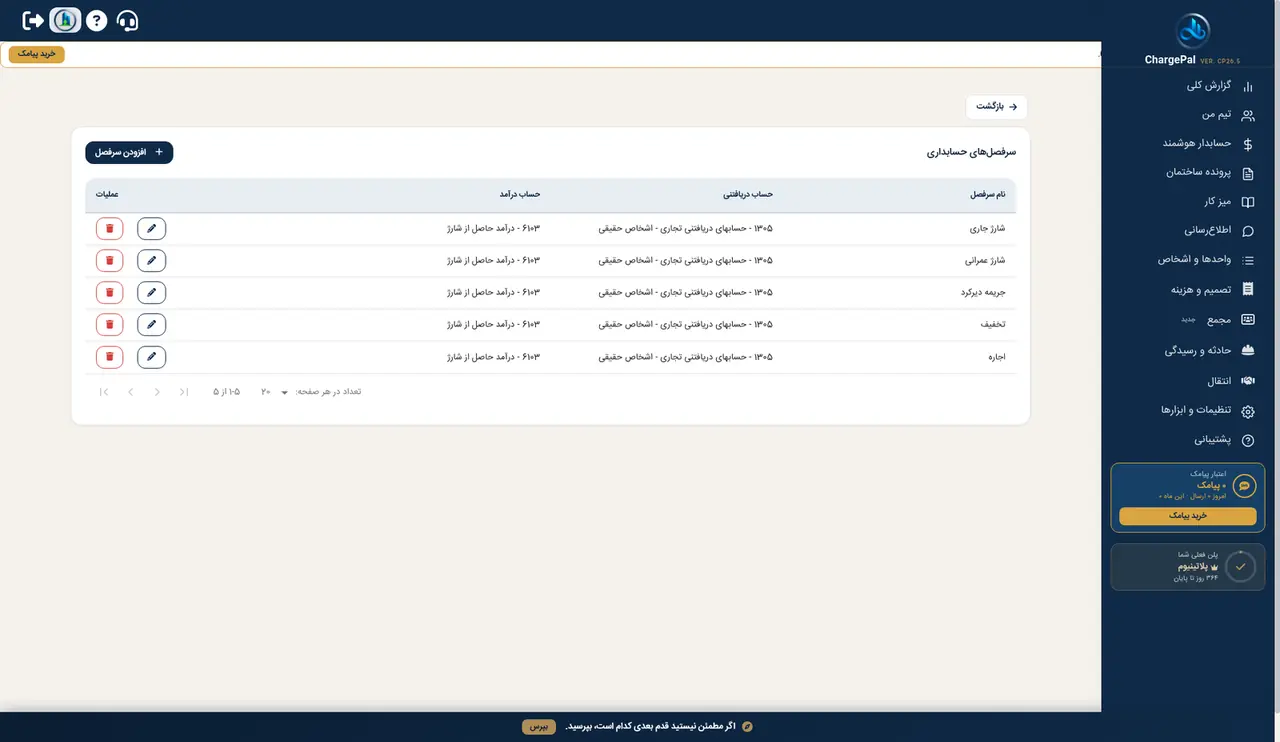Edit the اجاره row with pencil icon
1280x742 pixels.
152,357
